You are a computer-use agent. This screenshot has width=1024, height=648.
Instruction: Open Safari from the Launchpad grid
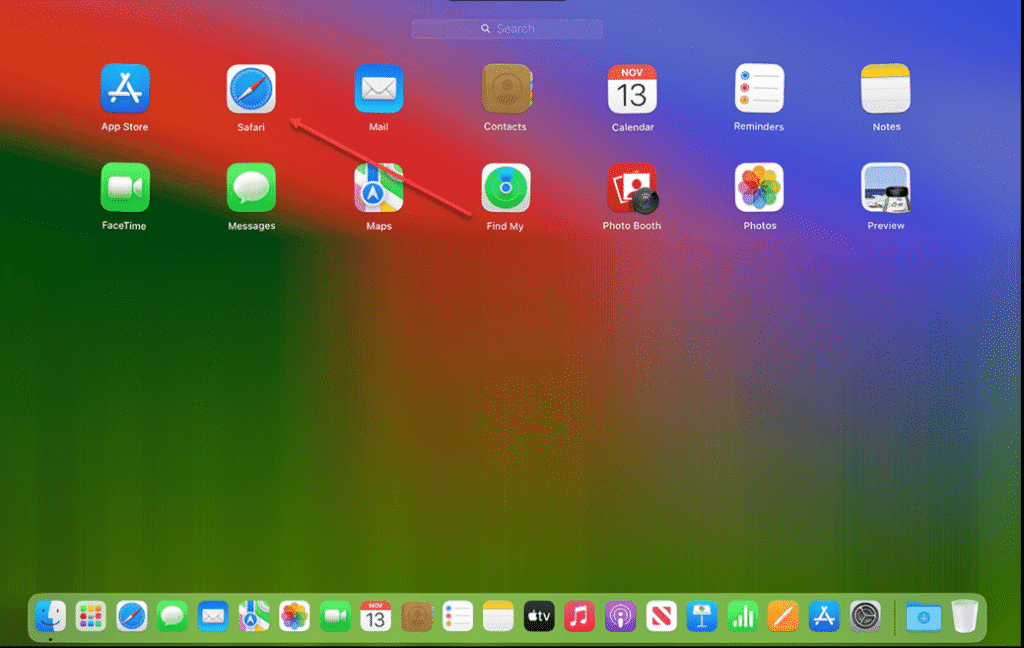(x=251, y=89)
